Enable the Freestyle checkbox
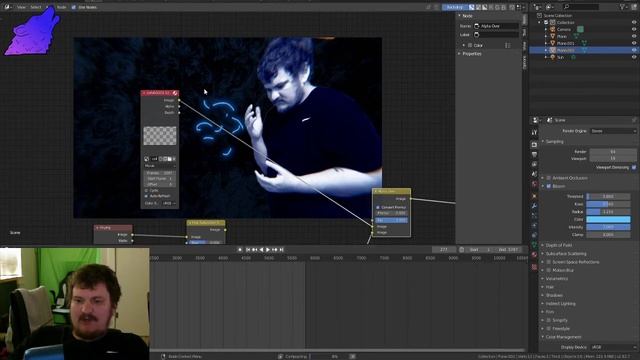The height and width of the screenshot is (360, 640). (x=549, y=329)
